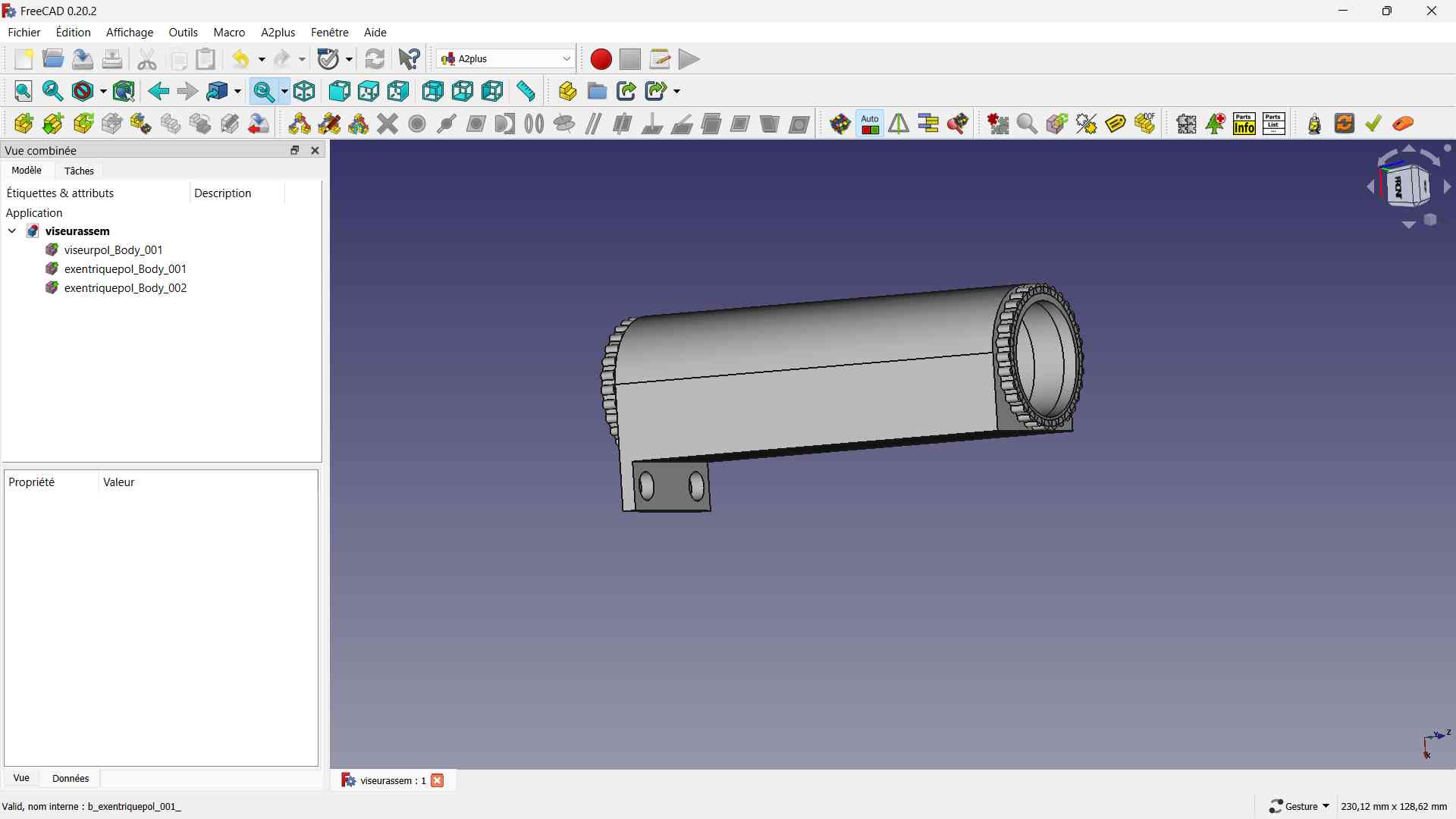The height and width of the screenshot is (819, 1456).
Task: Toggle the float/dock button of Vue combinée panel
Action: tap(295, 150)
